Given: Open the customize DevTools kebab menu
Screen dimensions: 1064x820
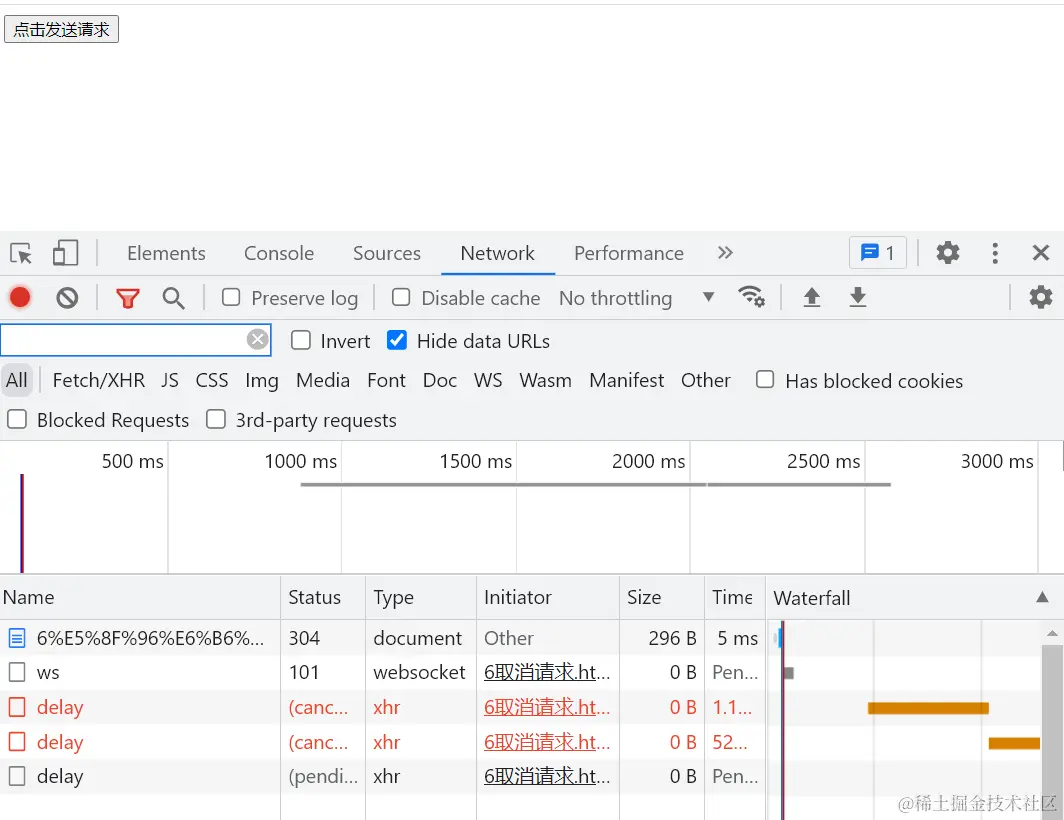Looking at the screenshot, I should pos(995,253).
